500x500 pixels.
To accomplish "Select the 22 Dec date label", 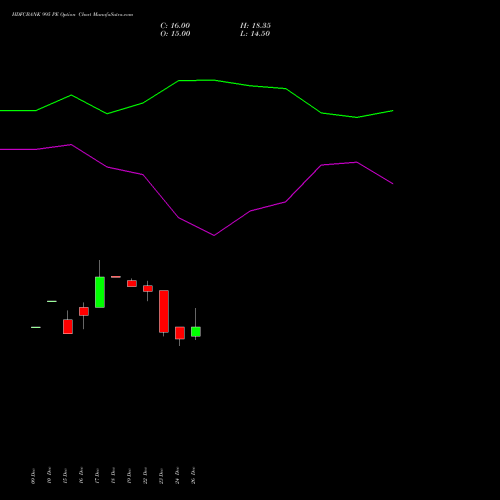I will coord(145,476).
